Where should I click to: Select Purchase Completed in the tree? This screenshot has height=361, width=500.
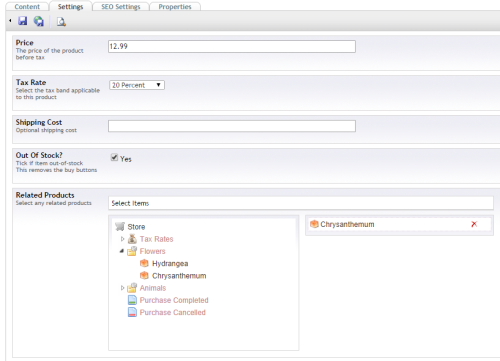click(x=174, y=300)
